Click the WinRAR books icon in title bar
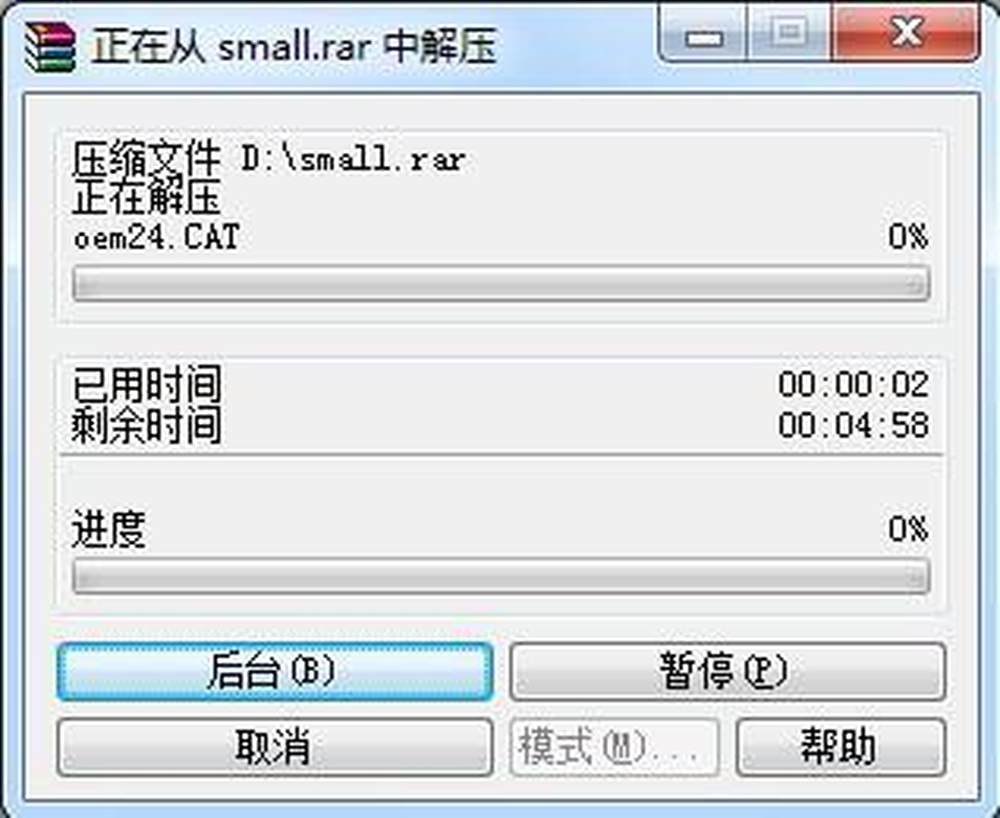The height and width of the screenshot is (818, 1000). coord(50,46)
